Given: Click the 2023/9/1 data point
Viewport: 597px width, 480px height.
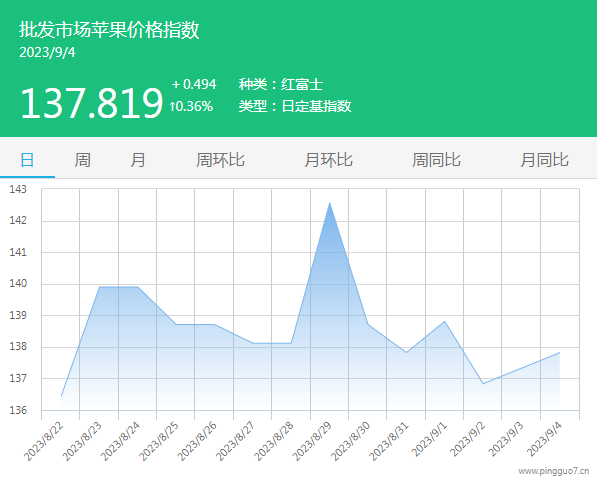Looking at the screenshot, I should click(444, 321).
